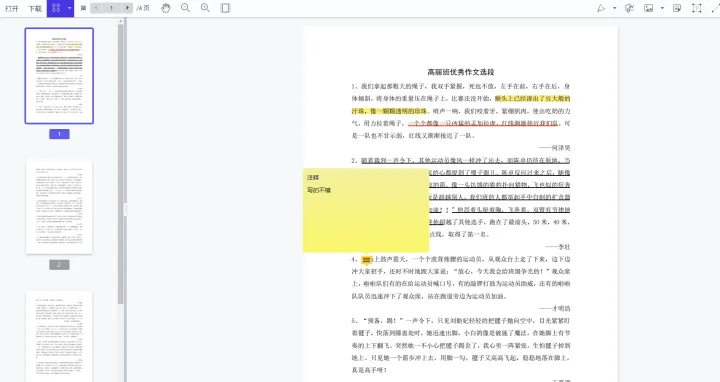Click the 打开 (Open) button
The height and width of the screenshot is (382, 720).
[11, 8]
